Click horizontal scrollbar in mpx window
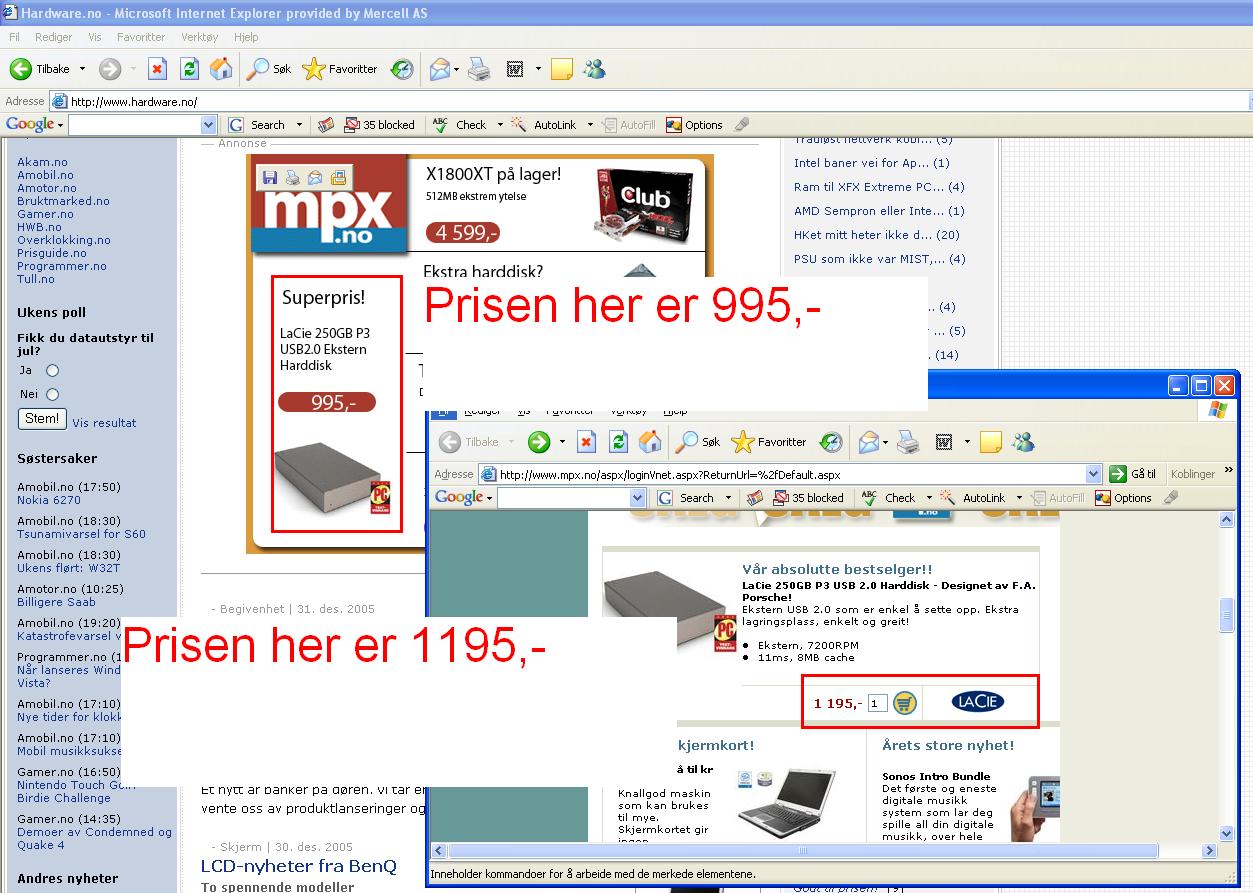The width and height of the screenshot is (1253, 893). coord(803,851)
